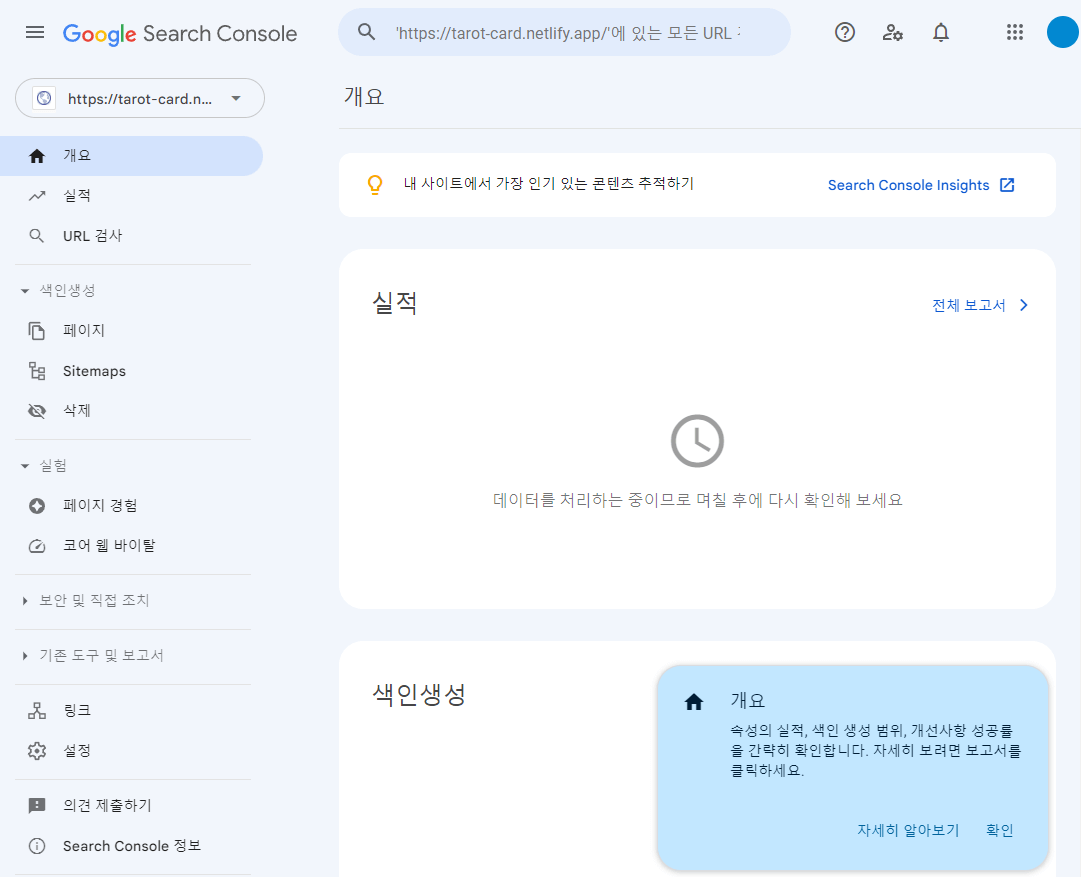Open the 설정 (Settings) gear

[36, 750]
